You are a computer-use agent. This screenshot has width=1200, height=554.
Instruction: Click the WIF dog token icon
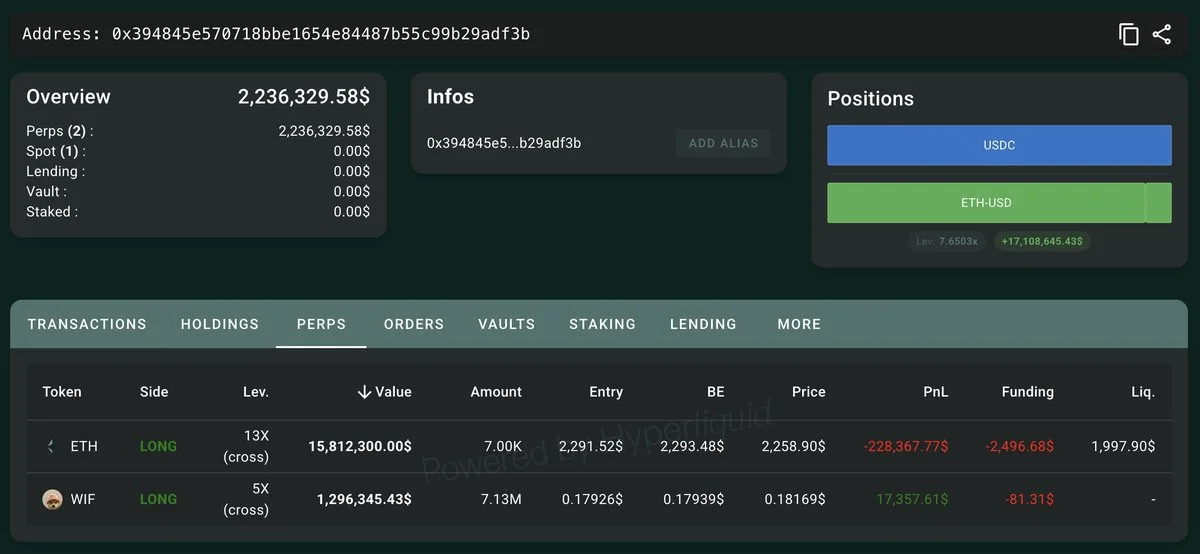point(52,499)
